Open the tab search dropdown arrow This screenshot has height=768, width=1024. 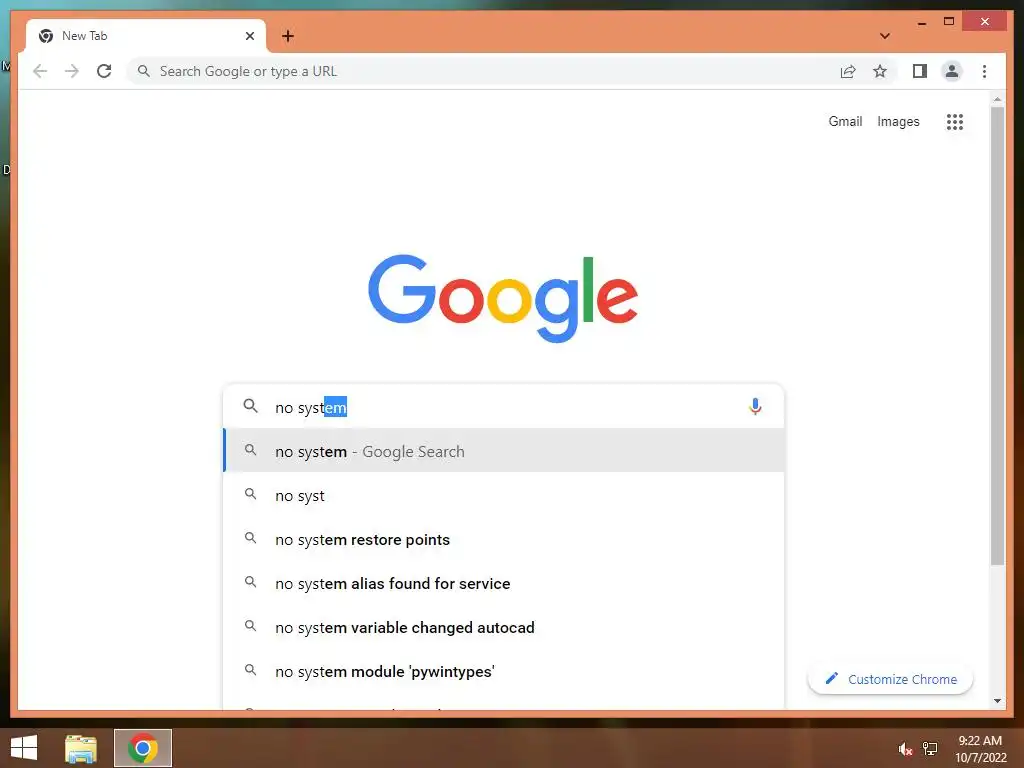pyautogui.click(x=884, y=36)
